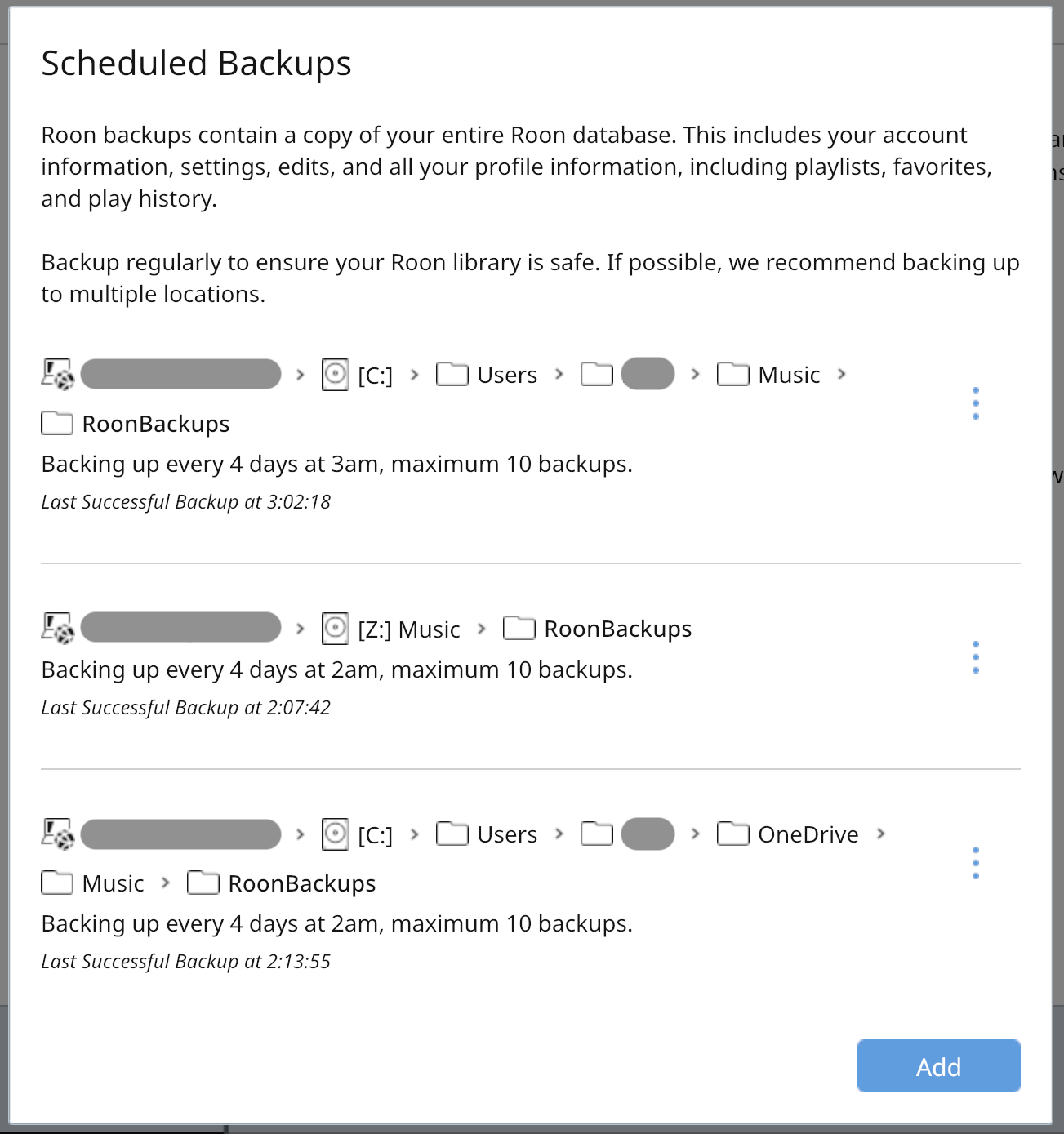Select Users folder in OneDrive backup path
Image resolution: width=1064 pixels, height=1134 pixels.
tap(487, 834)
